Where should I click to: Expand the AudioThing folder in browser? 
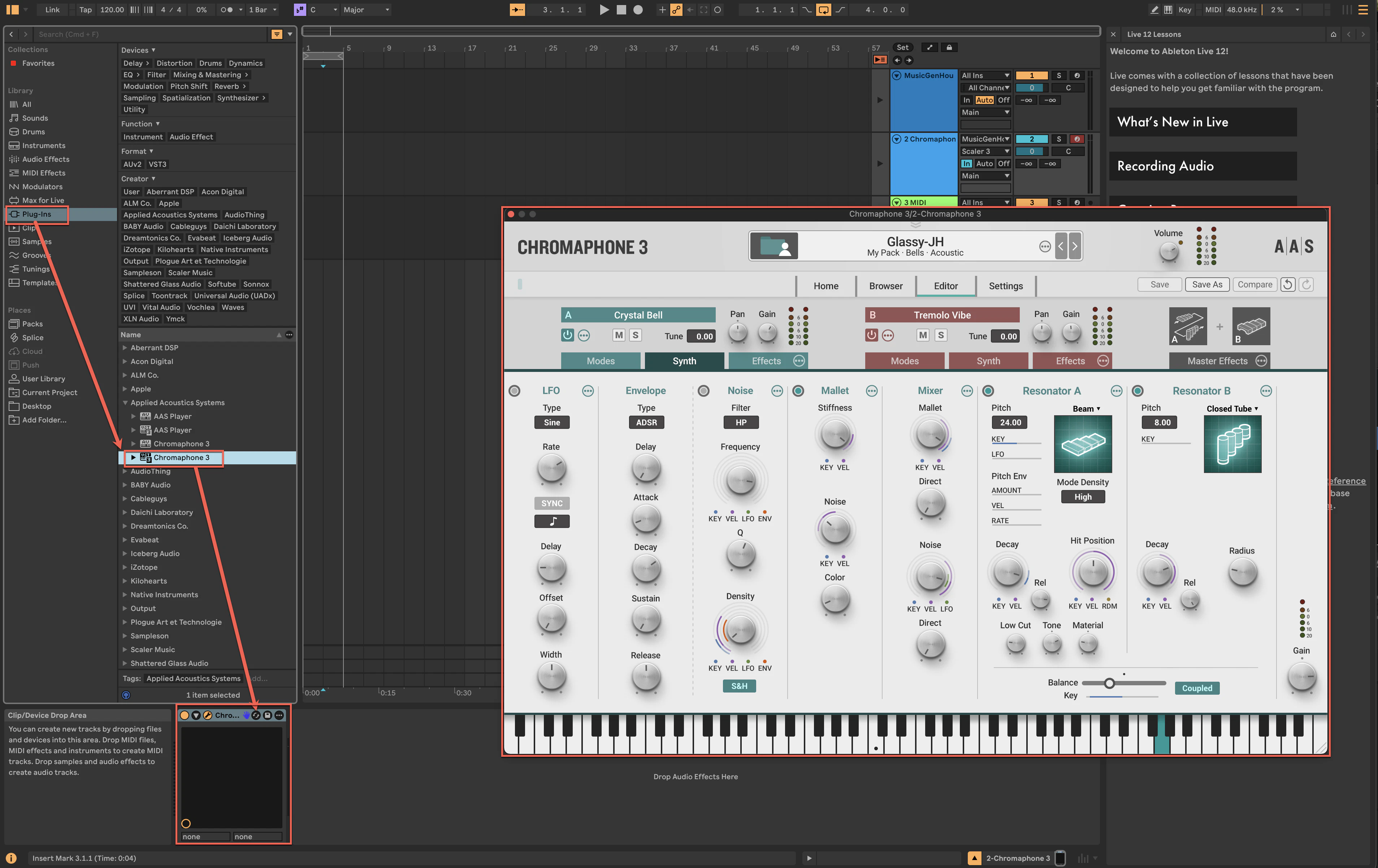(x=125, y=472)
